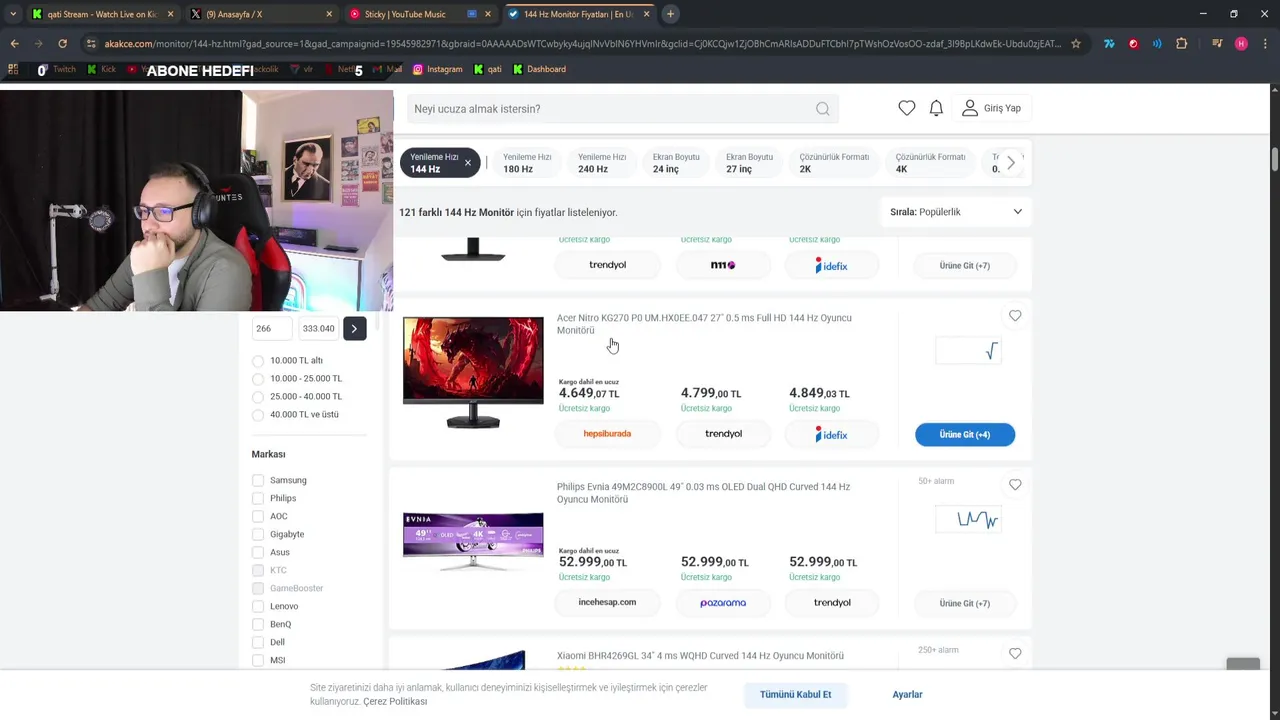Check the Dell brand filter
Viewport: 1280px width, 720px height.
tap(258, 642)
